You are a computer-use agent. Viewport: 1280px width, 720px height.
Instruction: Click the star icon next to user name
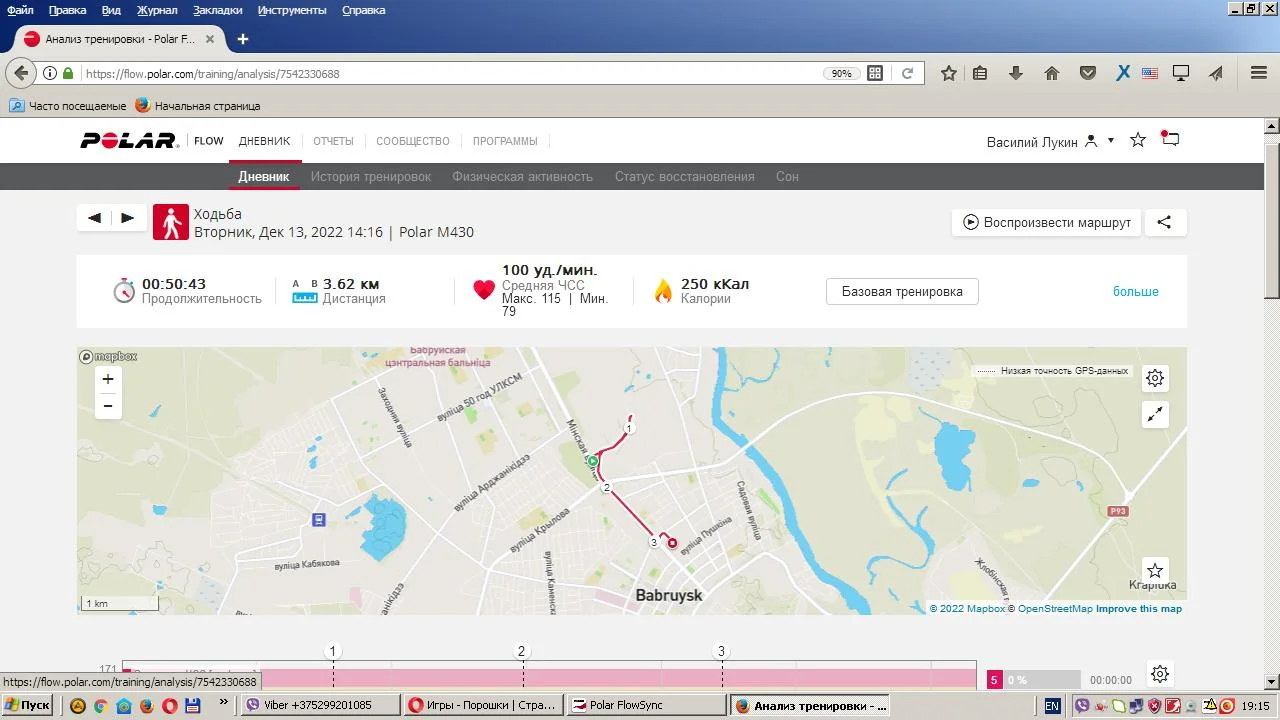1138,140
